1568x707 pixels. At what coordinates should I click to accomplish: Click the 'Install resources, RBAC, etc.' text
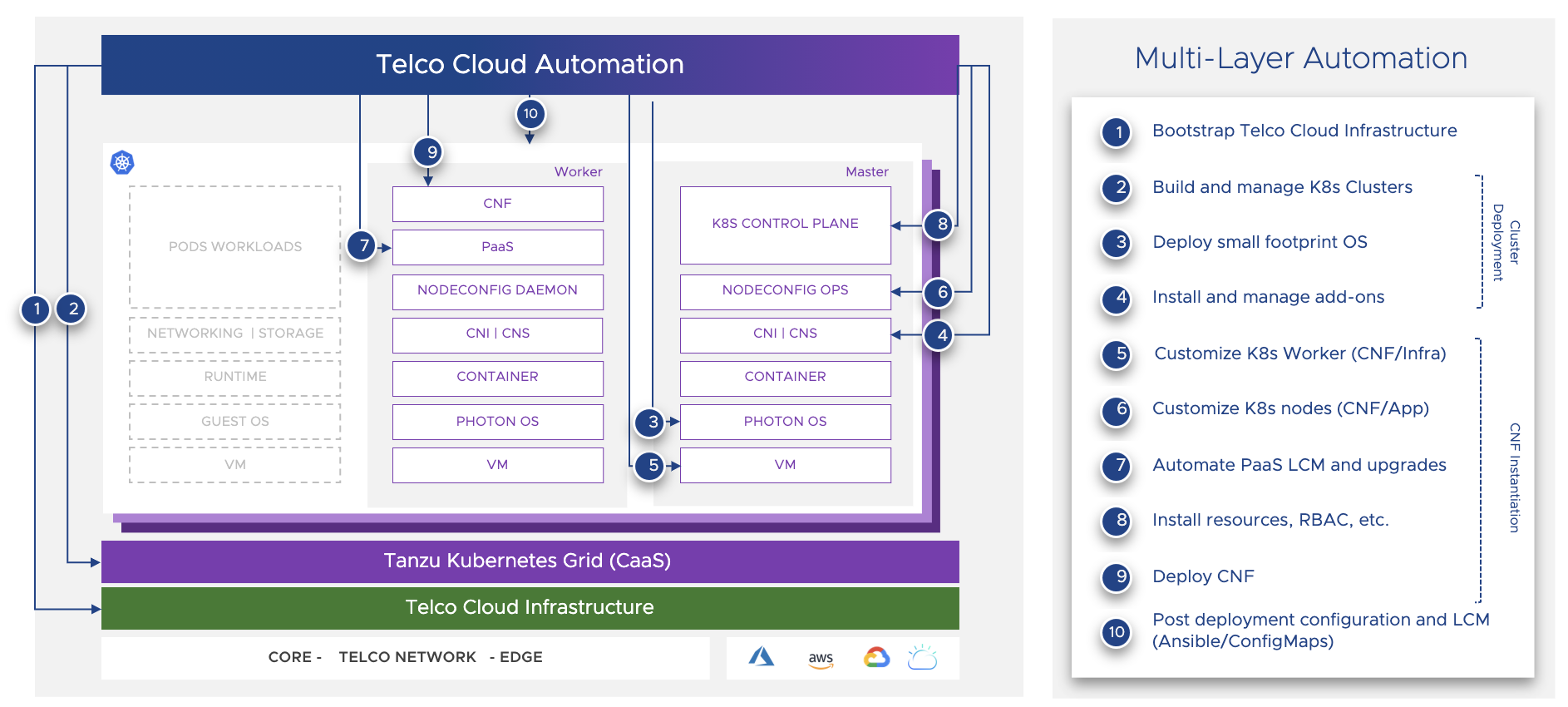pyautogui.click(x=1270, y=521)
